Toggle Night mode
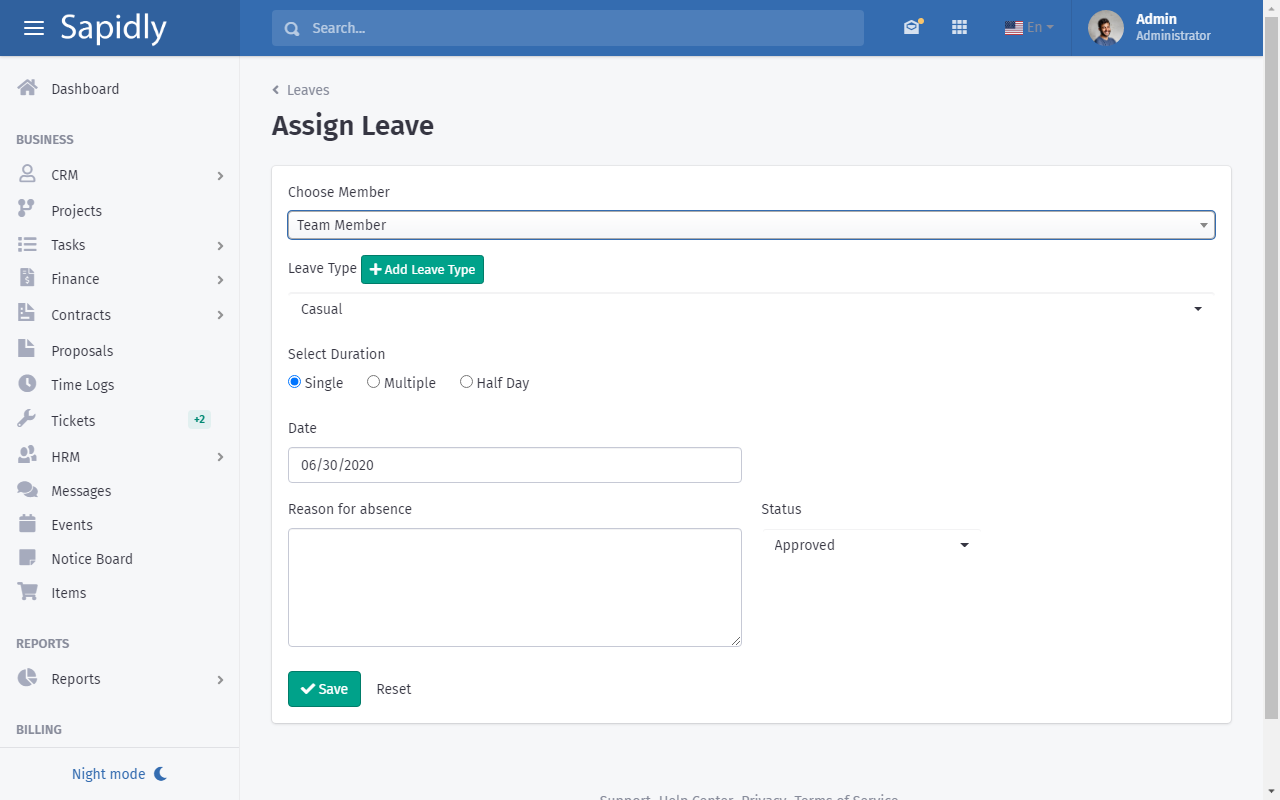Viewport: 1280px width, 800px height. [119, 774]
